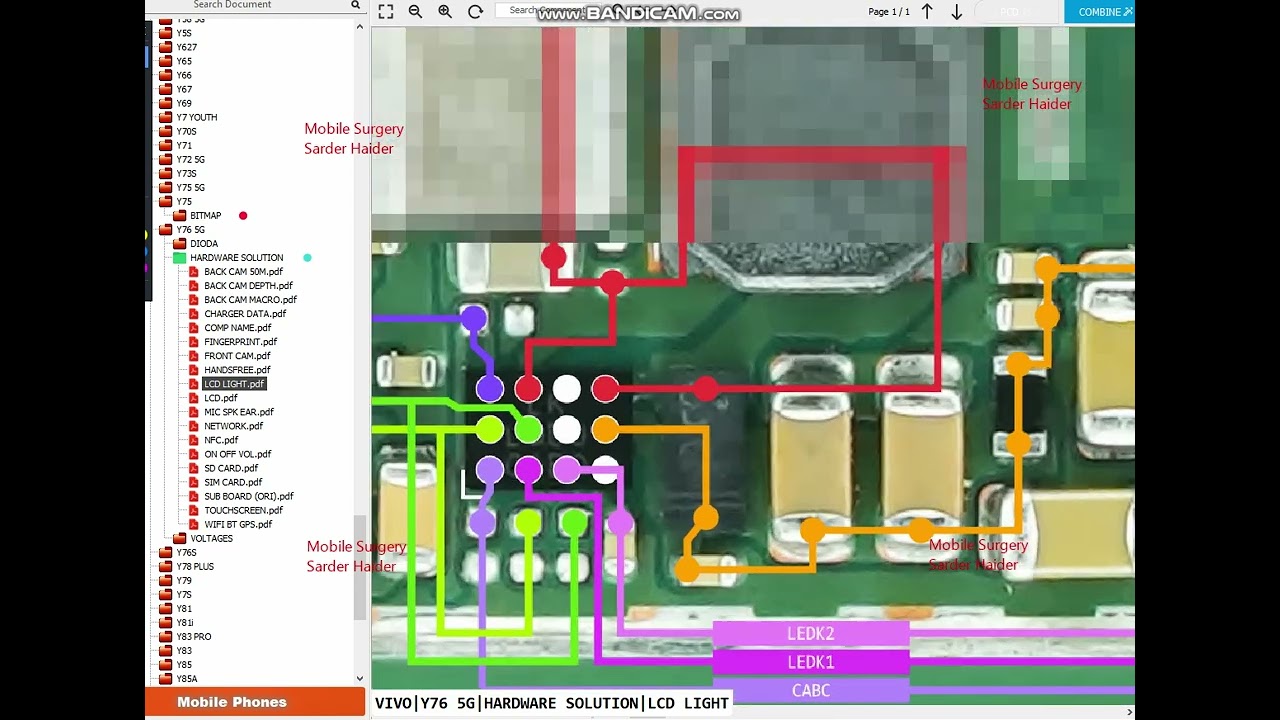Click the cyan dot beside HARDWARE SOLUTION
The height and width of the screenshot is (720, 1280).
point(307,257)
